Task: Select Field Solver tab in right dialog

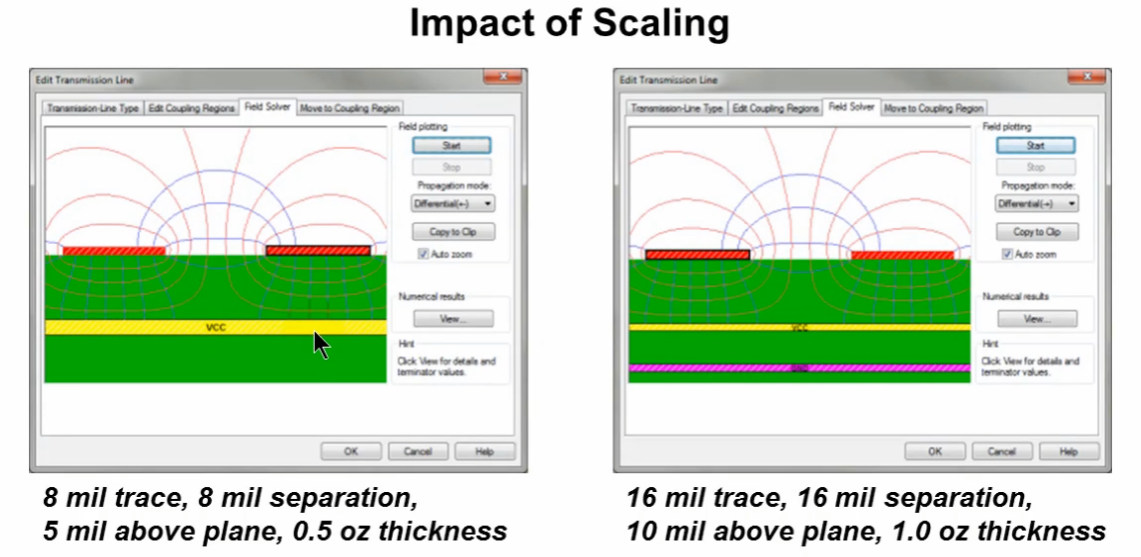Action: [852, 107]
